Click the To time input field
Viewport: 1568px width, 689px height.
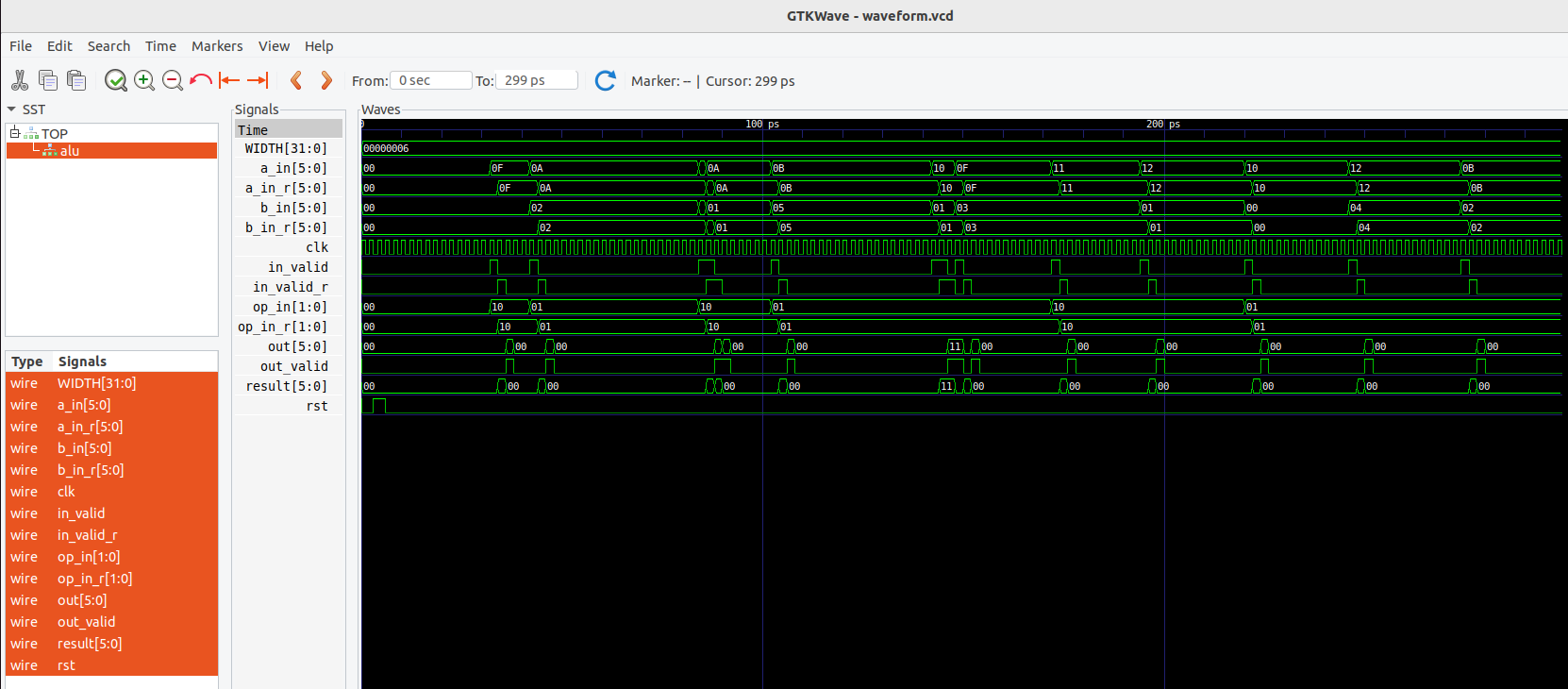(x=537, y=80)
